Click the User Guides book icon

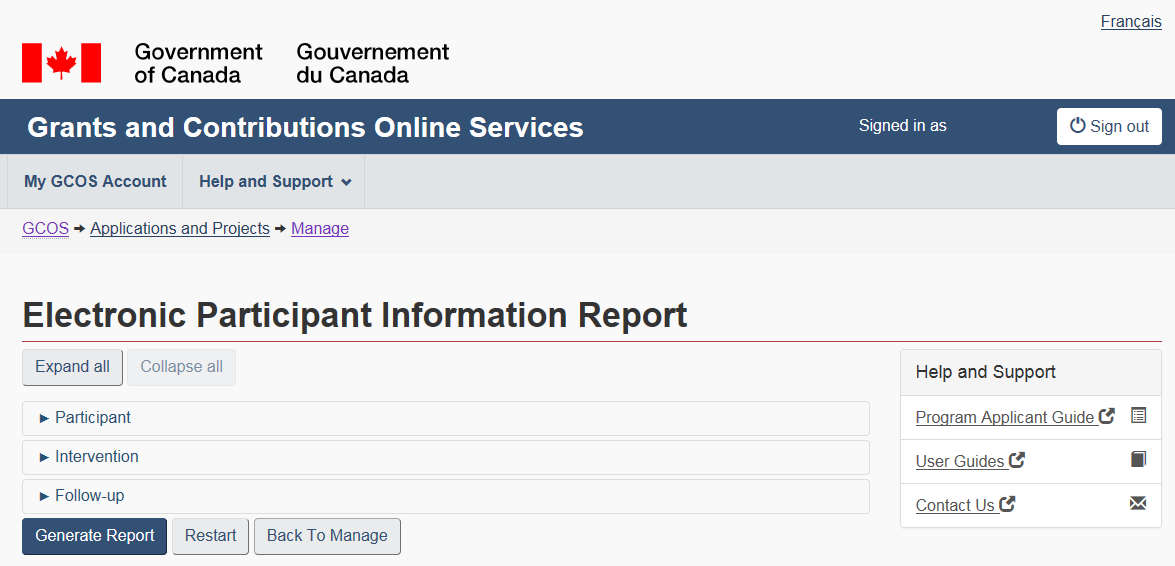tap(1138, 460)
